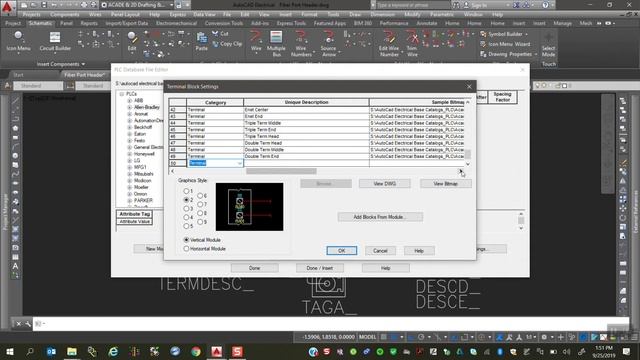Switch to the Schematic ribbon tab

pyautogui.click(x=40, y=23)
